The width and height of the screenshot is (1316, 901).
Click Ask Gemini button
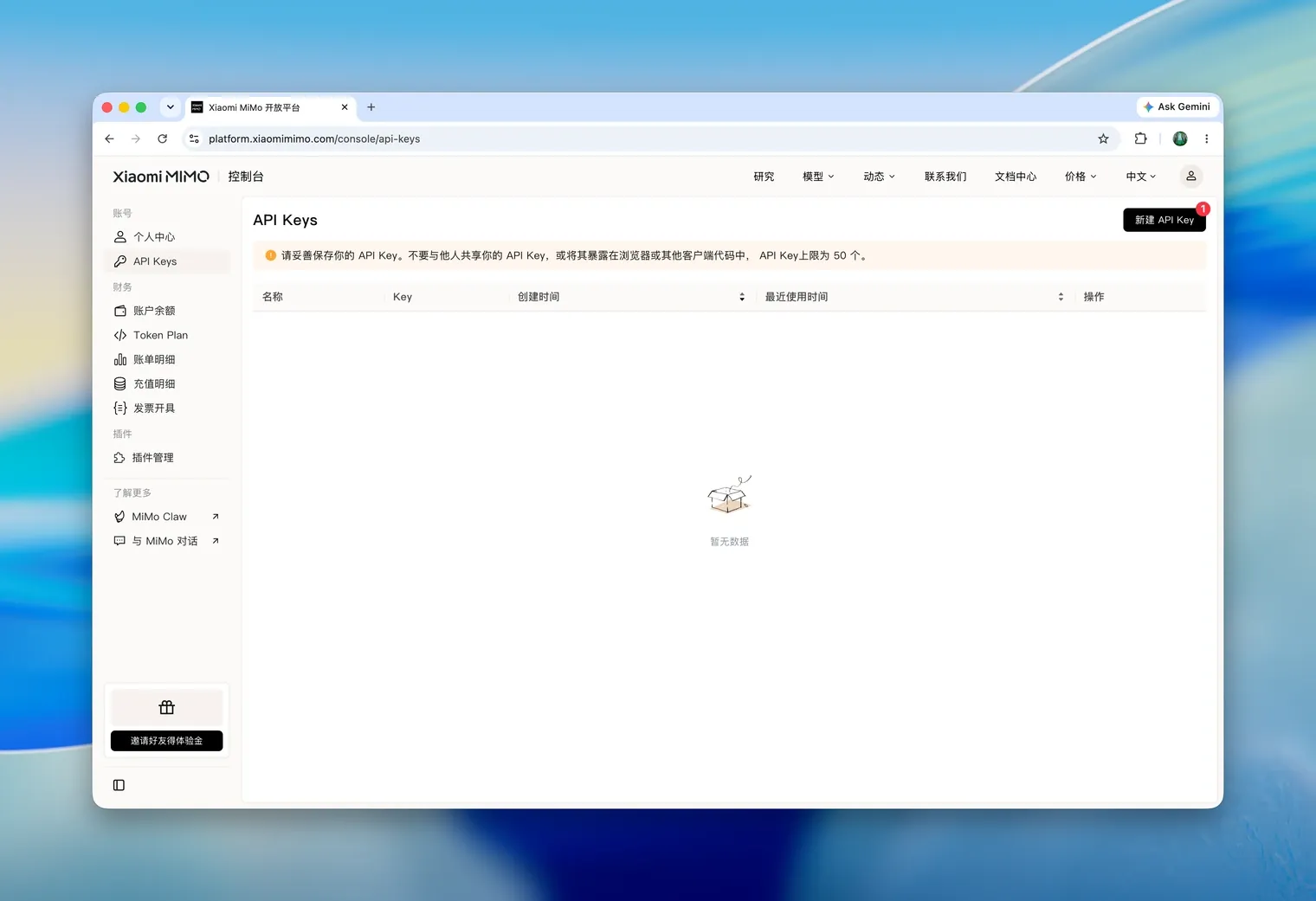coord(1177,107)
